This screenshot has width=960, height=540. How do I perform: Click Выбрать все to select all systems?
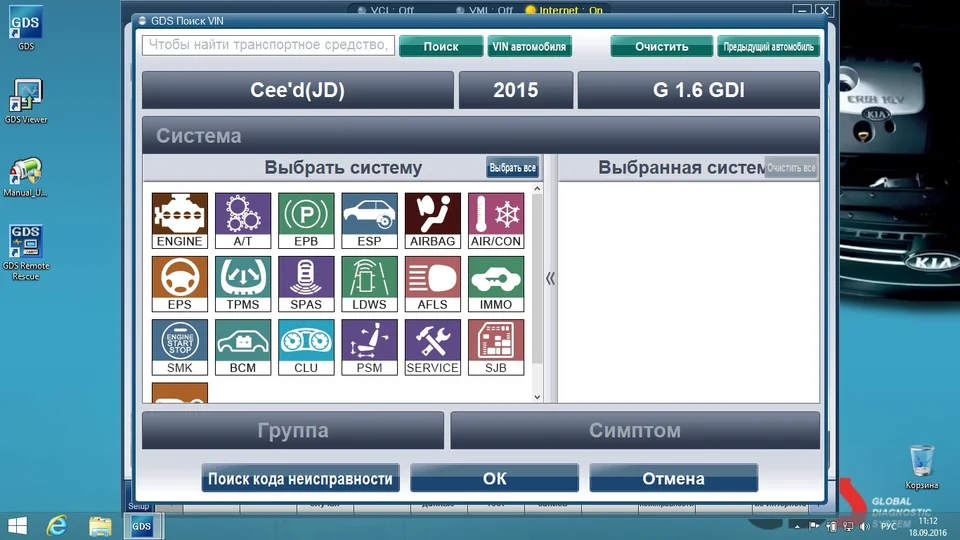coord(512,168)
